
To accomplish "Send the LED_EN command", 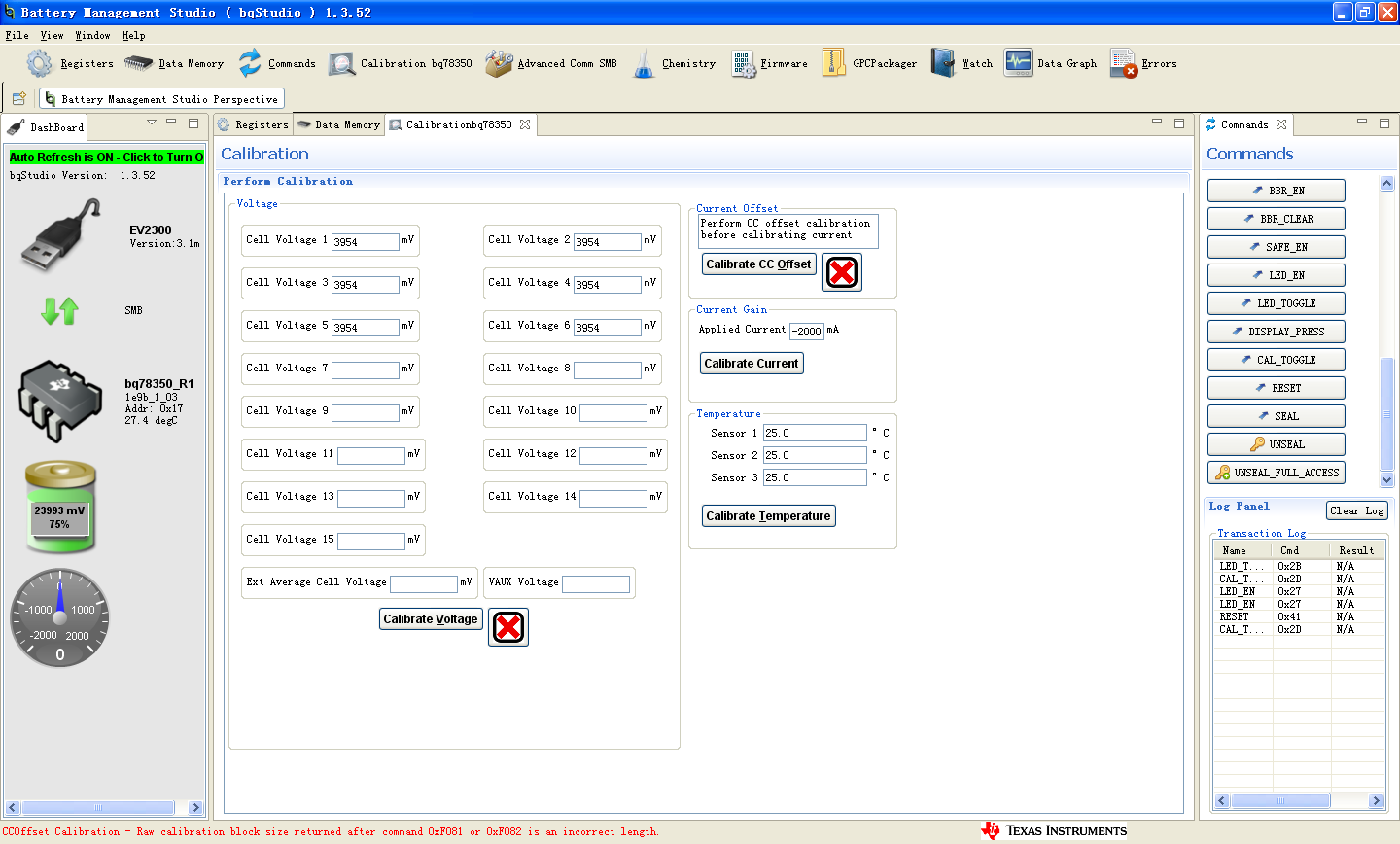I will [1277, 275].
